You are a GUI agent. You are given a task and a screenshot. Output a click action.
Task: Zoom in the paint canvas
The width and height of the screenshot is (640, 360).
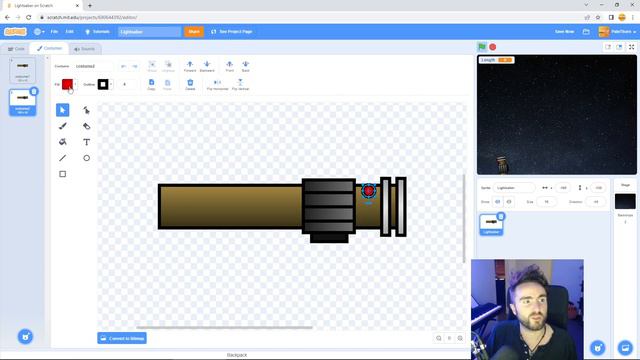point(460,338)
